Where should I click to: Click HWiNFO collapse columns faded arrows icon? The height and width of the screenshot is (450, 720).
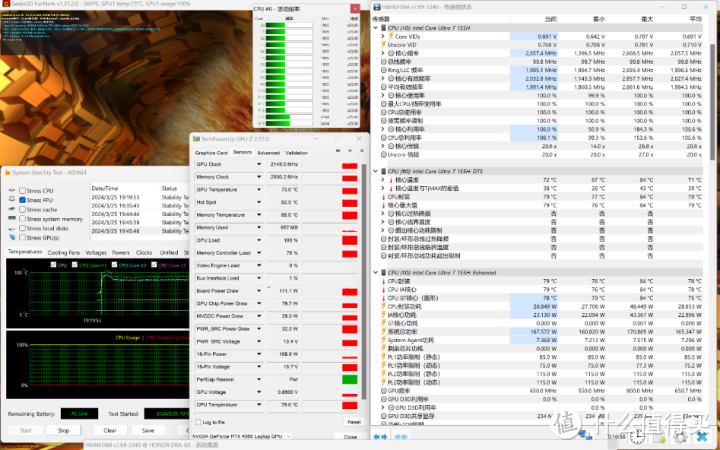tap(400, 437)
